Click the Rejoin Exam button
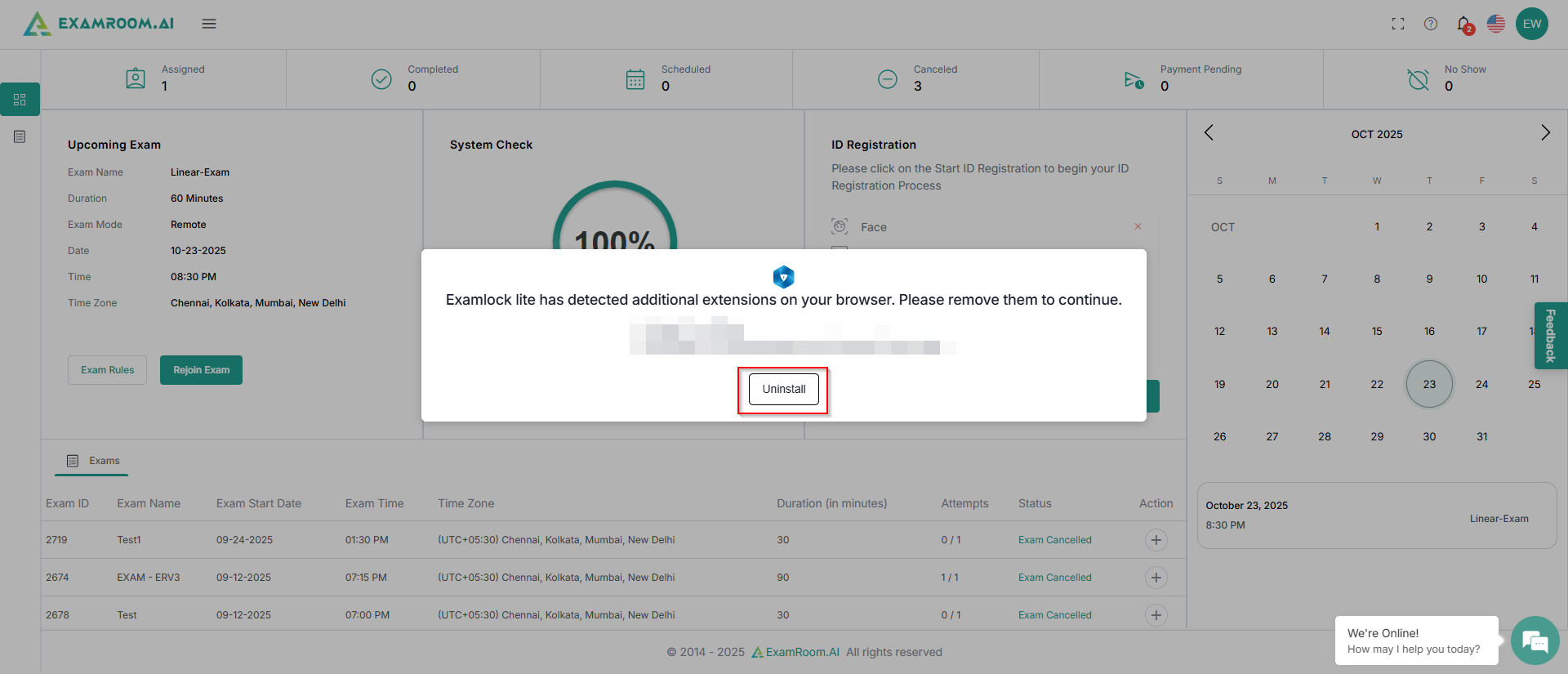Screen dimensions: 1568x674 point(201,370)
